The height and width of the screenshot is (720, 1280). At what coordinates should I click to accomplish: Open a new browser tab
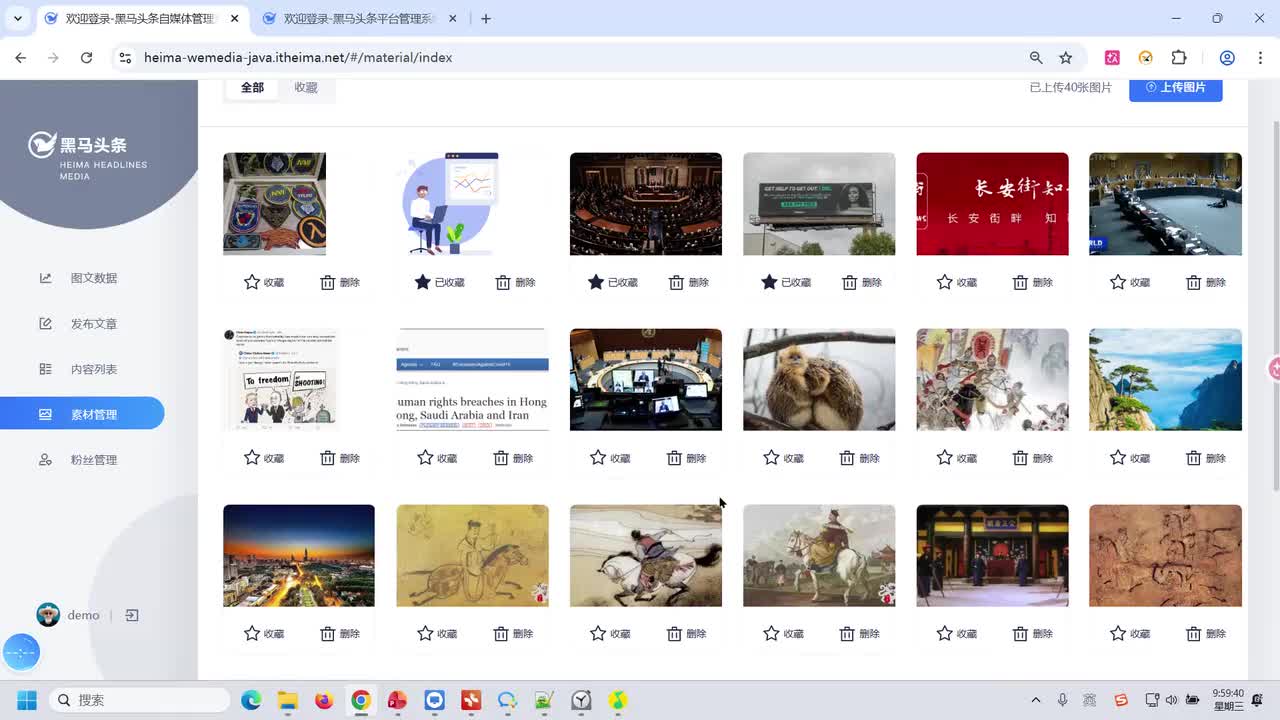486,19
